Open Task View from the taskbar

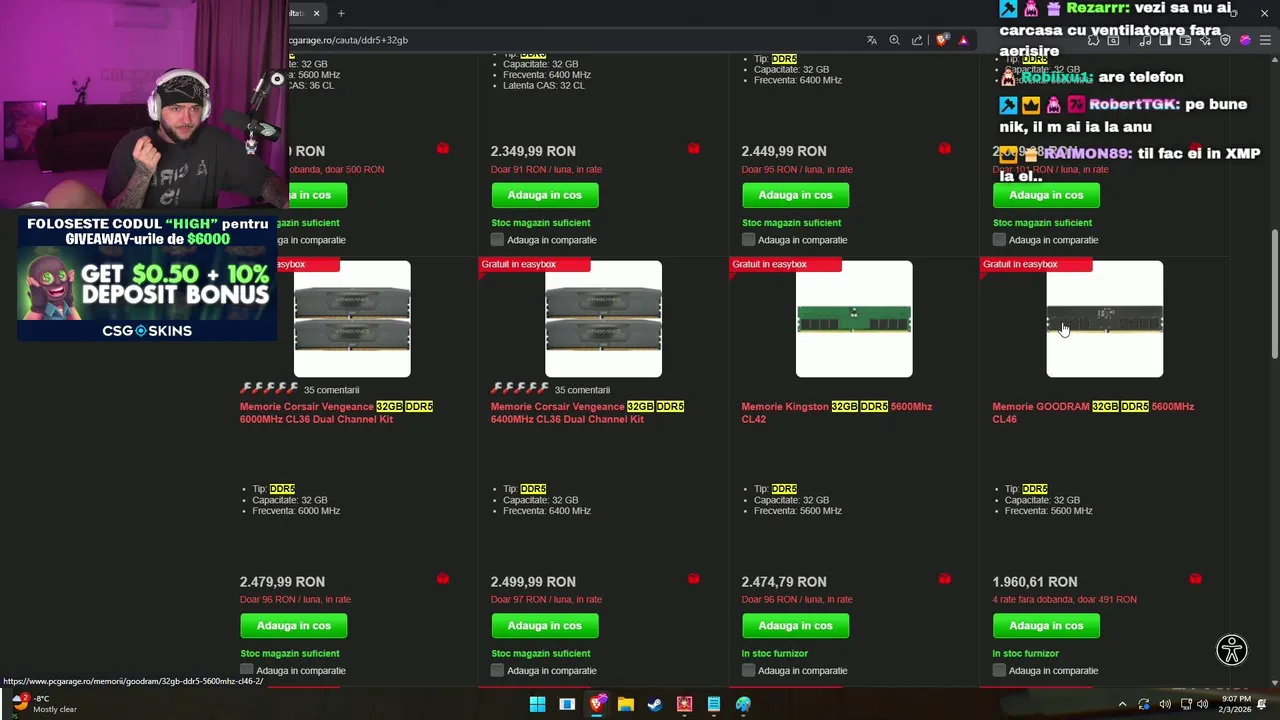[x=567, y=704]
